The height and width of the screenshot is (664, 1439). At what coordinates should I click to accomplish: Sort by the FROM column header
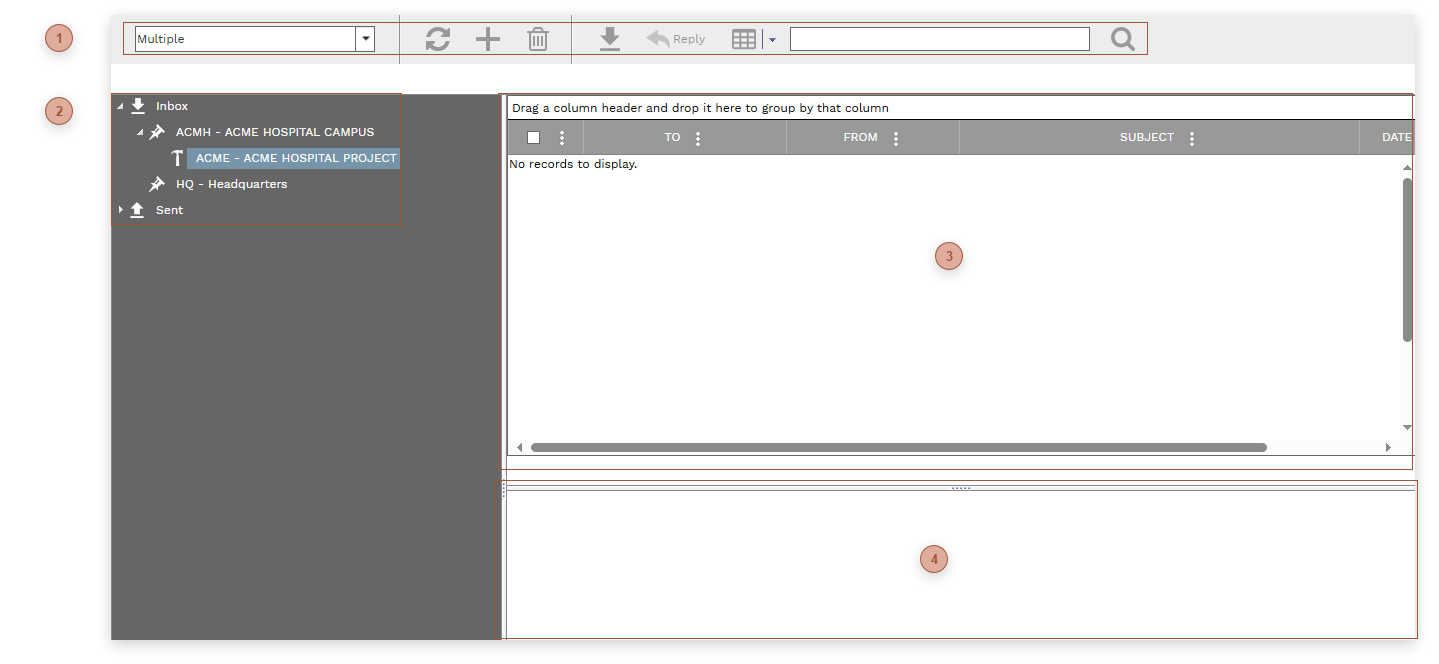860,138
